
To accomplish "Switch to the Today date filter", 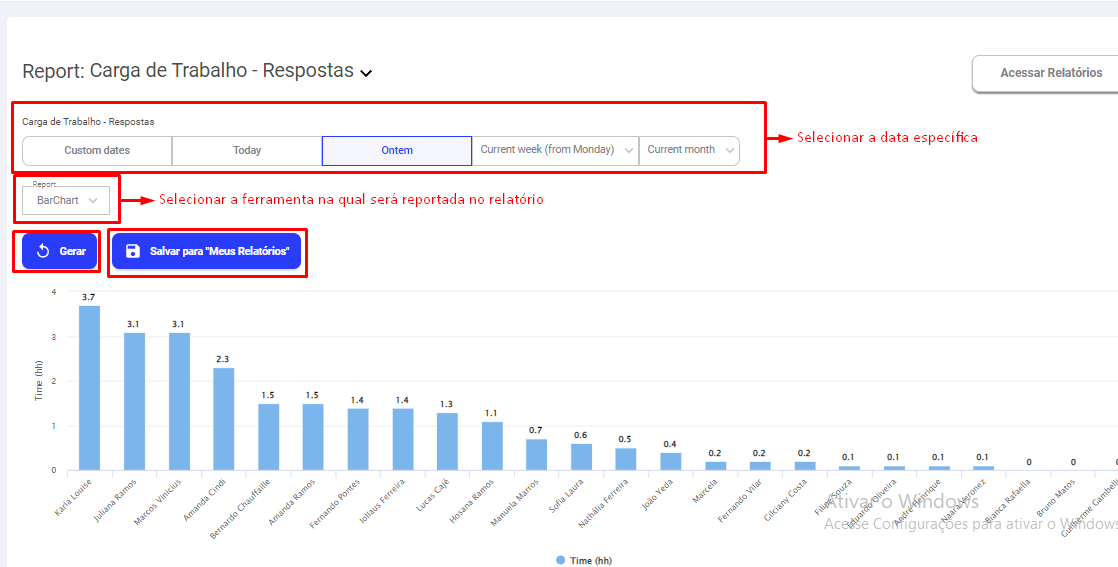I will [x=247, y=150].
